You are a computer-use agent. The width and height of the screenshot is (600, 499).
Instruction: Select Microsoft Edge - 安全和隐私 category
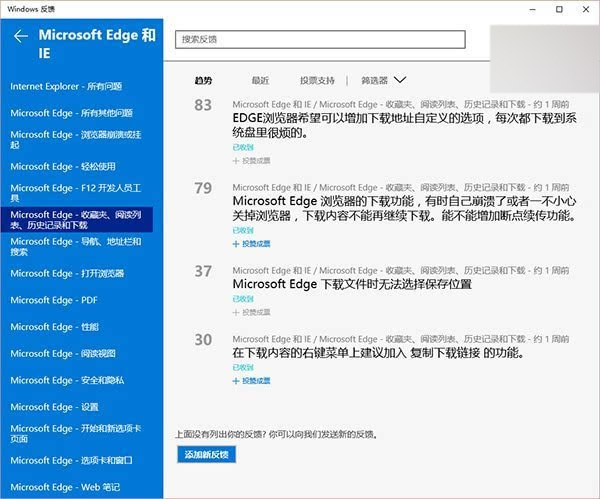point(67,380)
